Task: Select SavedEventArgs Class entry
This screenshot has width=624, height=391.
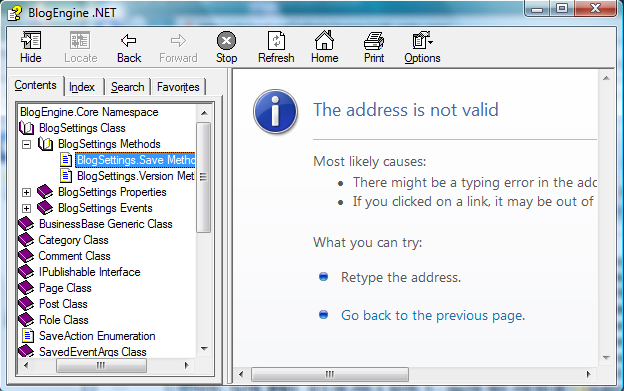Action: tap(93, 352)
